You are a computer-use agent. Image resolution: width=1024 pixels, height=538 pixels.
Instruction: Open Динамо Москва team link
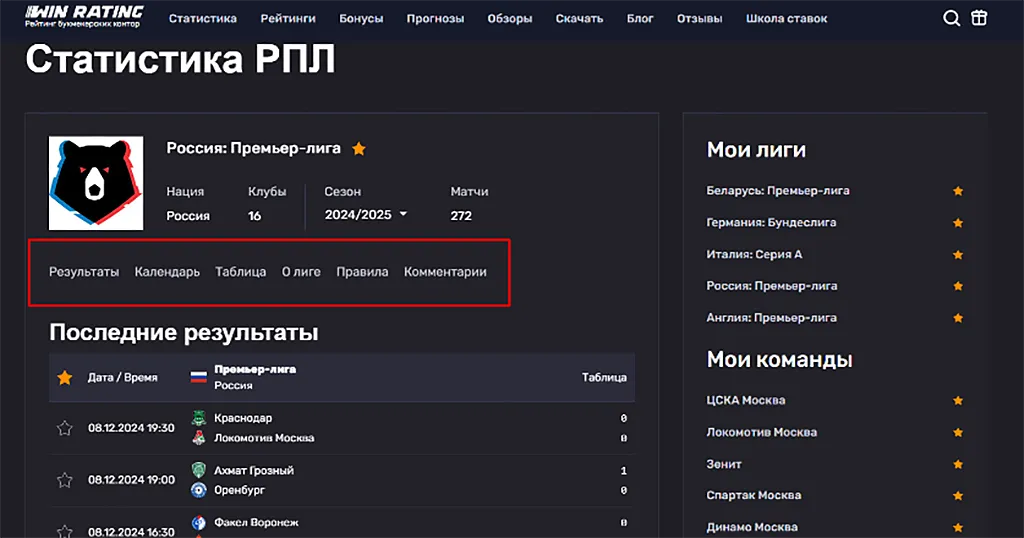point(752,527)
